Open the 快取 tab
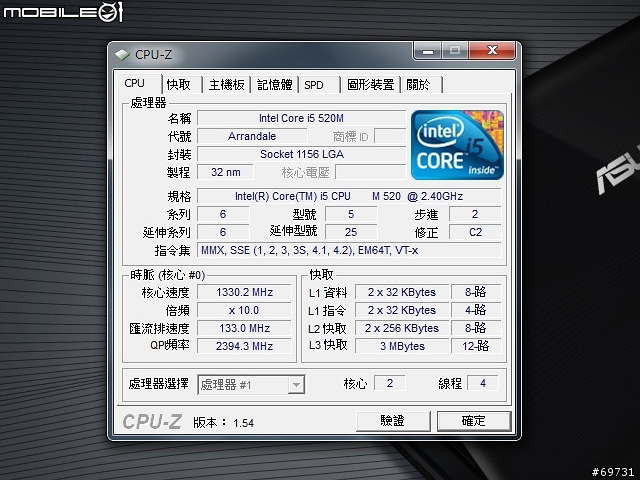The width and height of the screenshot is (640, 480). pos(179,84)
